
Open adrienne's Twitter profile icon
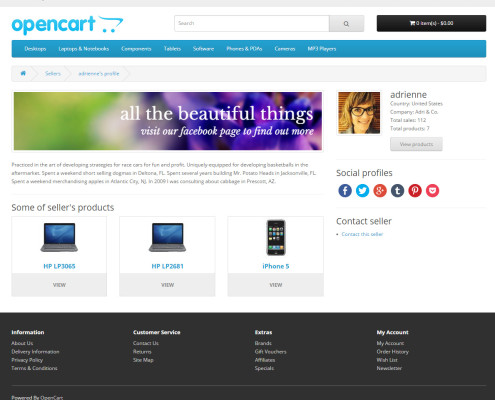click(362, 191)
